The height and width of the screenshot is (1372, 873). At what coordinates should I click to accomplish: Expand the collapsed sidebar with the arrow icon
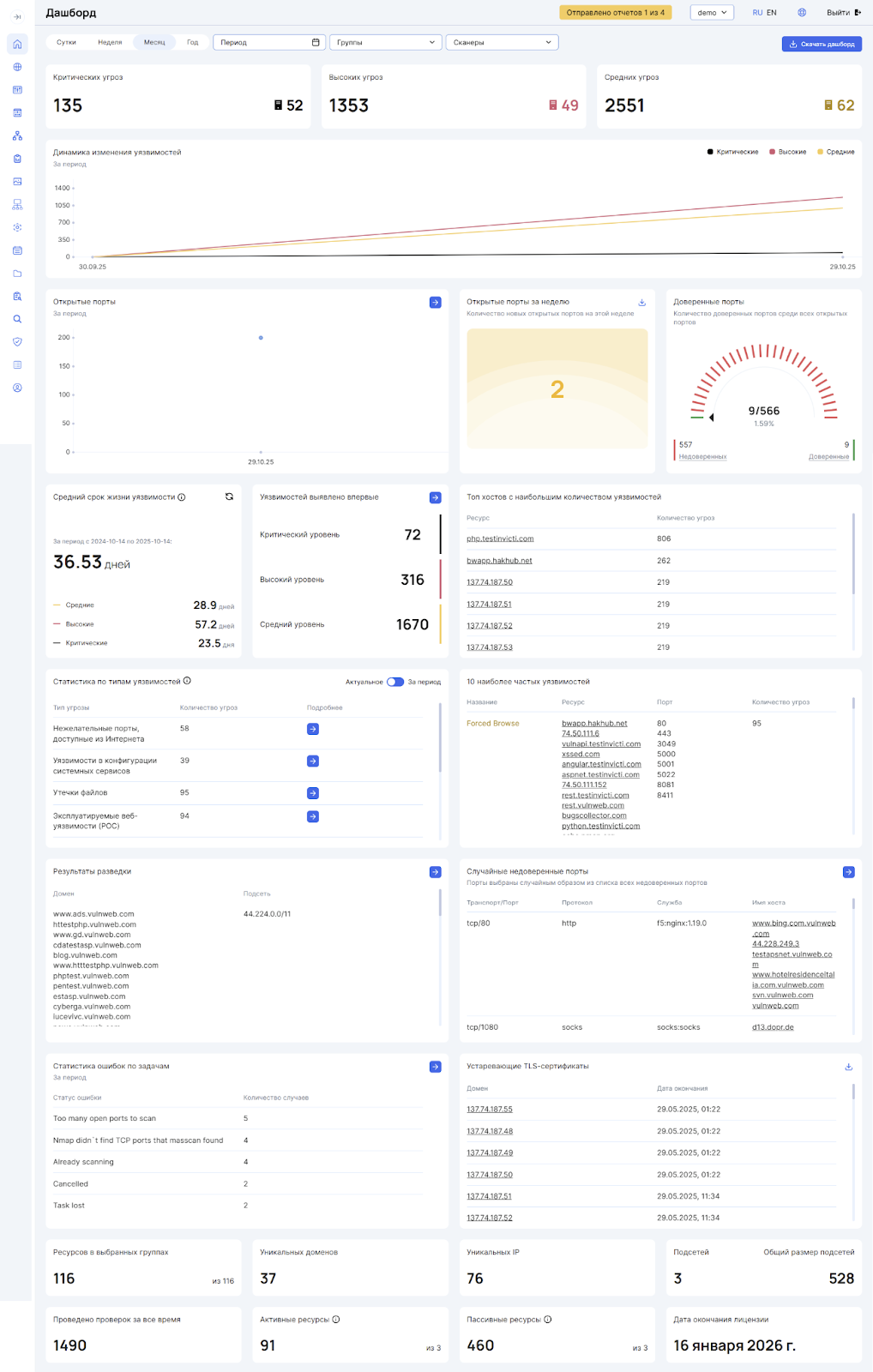[x=17, y=17]
